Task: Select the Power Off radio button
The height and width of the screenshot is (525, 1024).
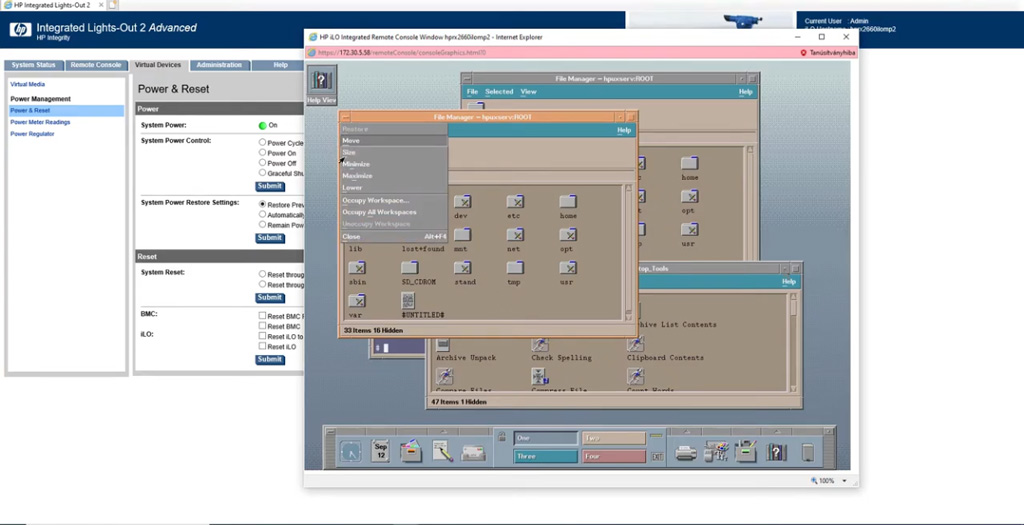Action: [262, 163]
